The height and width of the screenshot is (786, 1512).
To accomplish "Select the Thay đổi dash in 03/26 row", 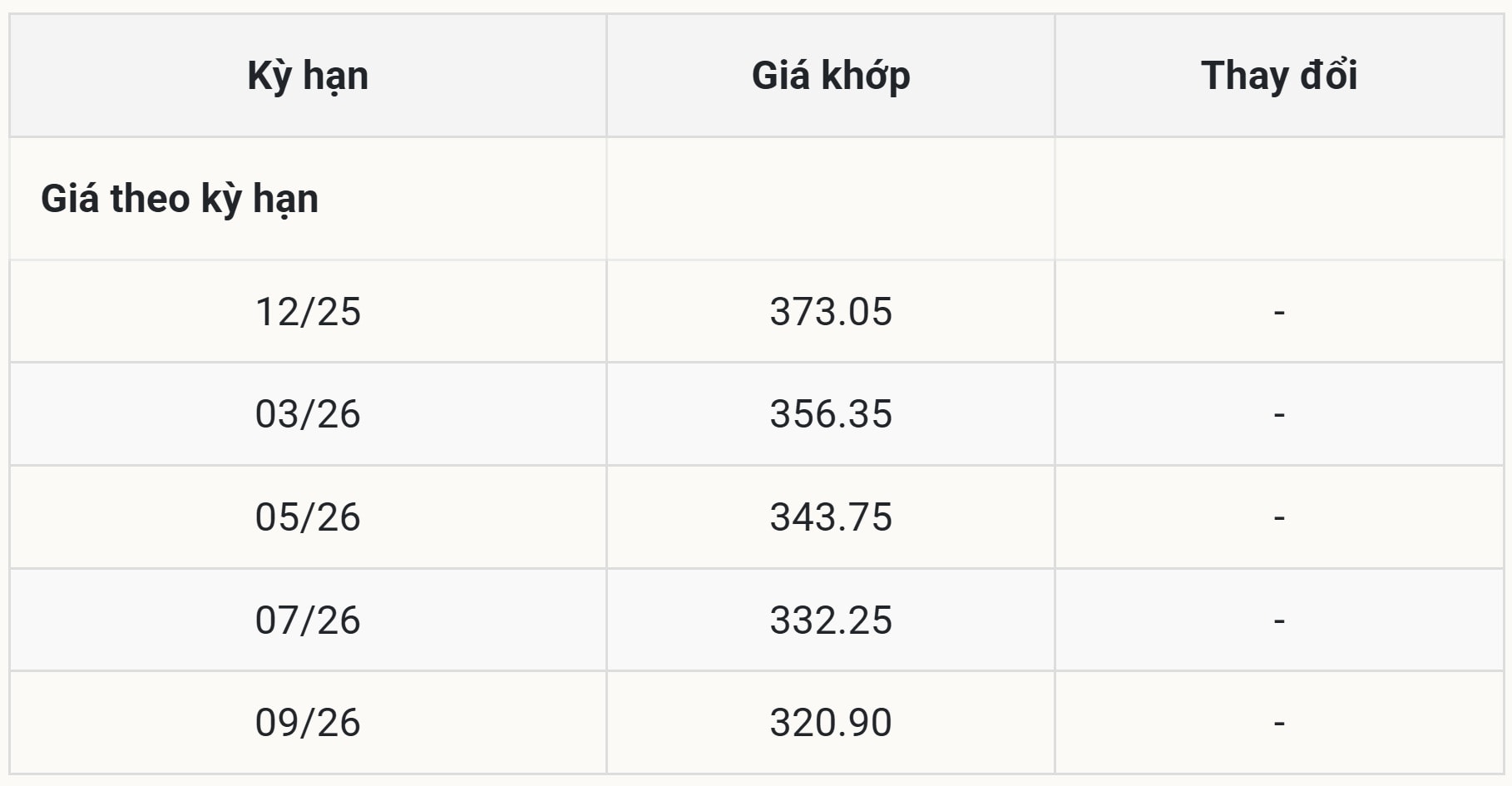I will tap(1279, 414).
